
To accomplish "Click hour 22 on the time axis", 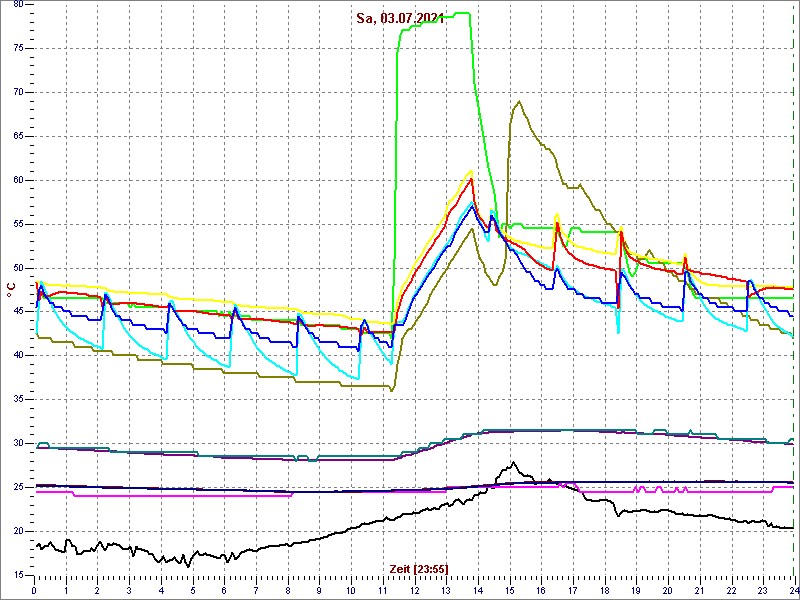I will click(731, 591).
